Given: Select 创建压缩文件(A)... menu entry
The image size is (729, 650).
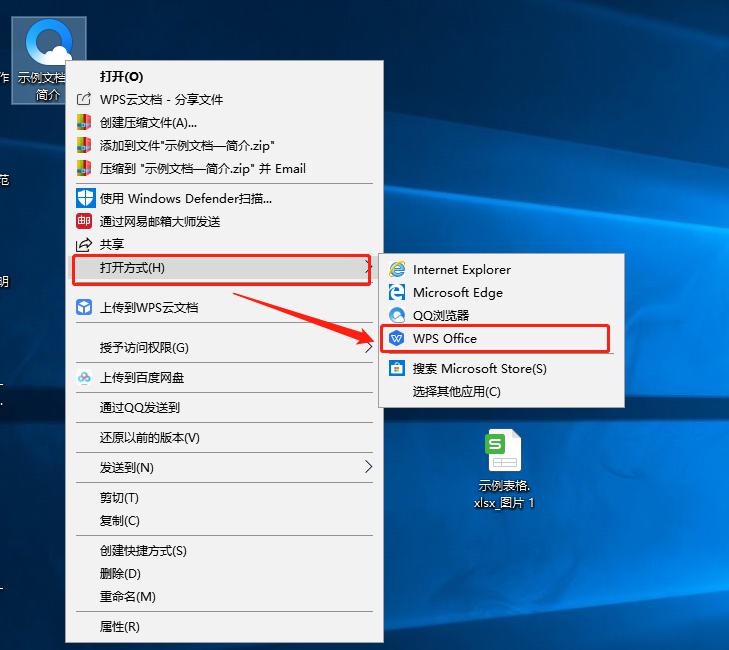Looking at the screenshot, I should point(225,122).
